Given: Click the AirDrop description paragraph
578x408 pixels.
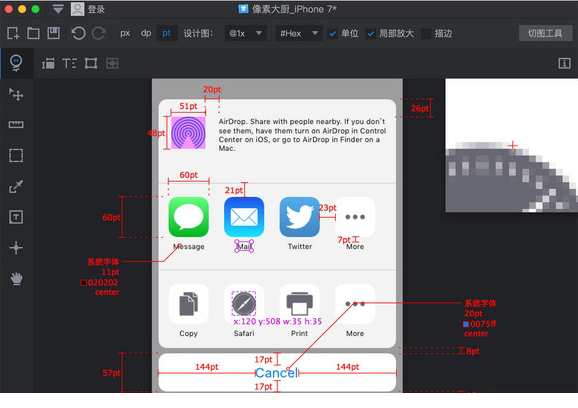Looking at the screenshot, I should (x=302, y=135).
